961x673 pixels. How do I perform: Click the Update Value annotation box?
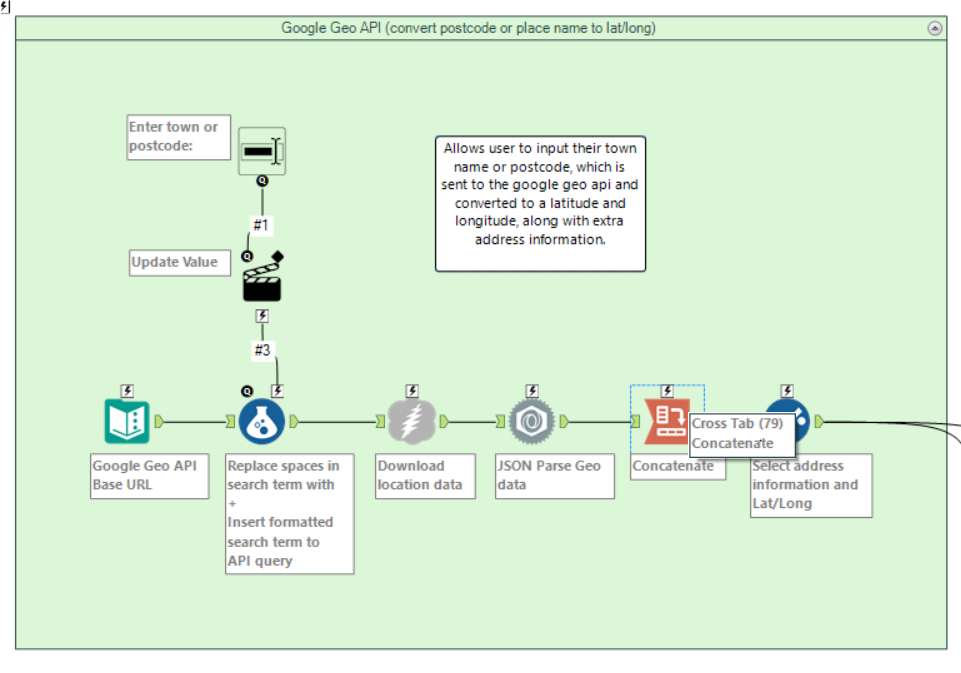pyautogui.click(x=178, y=262)
